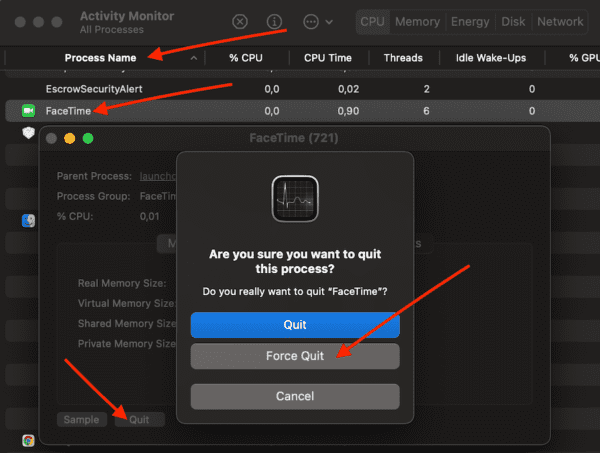Expand the chevron next to the ellipsis
Viewport: 600px width, 453px height.
[x=329, y=22]
